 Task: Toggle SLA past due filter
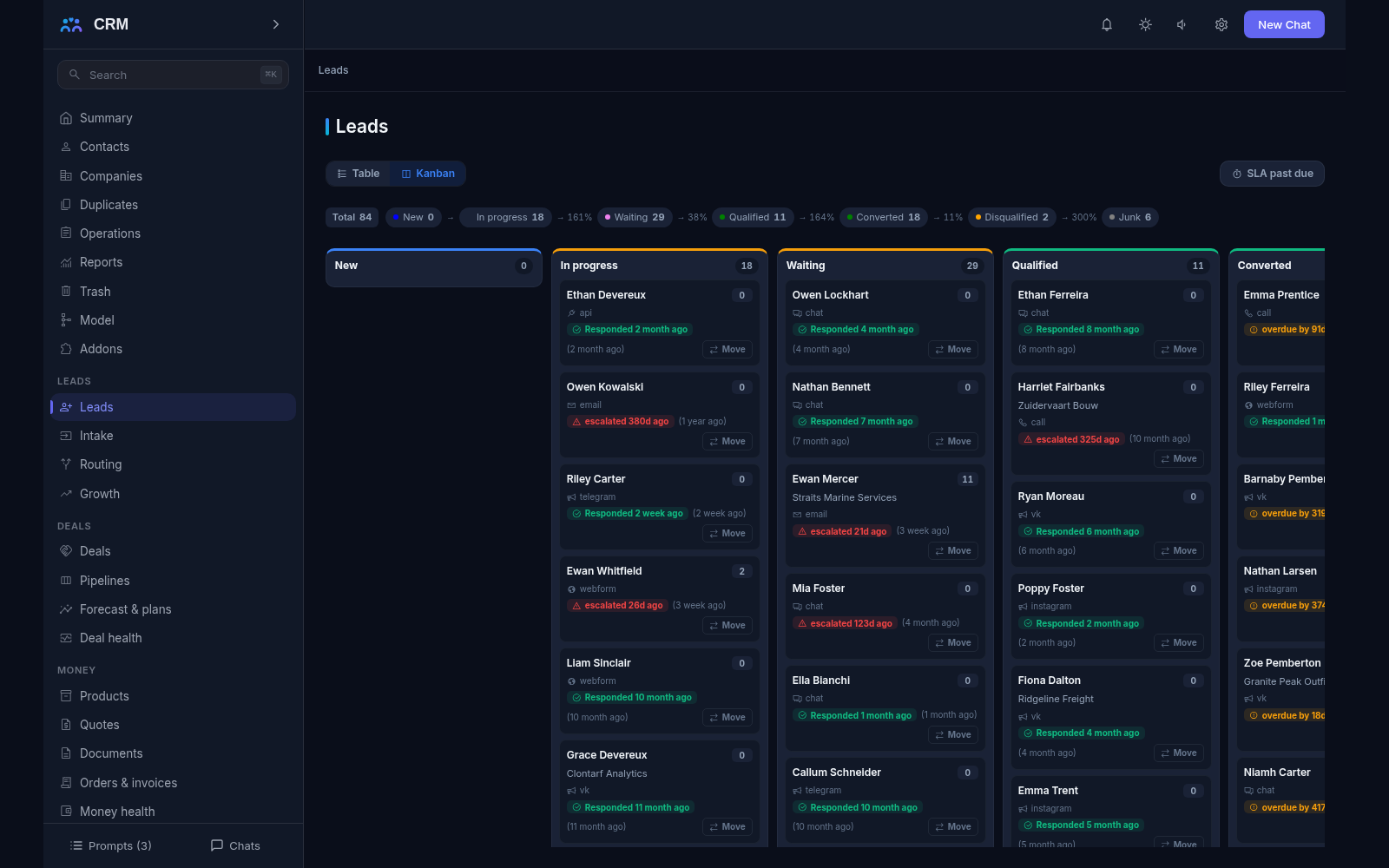tap(1272, 174)
